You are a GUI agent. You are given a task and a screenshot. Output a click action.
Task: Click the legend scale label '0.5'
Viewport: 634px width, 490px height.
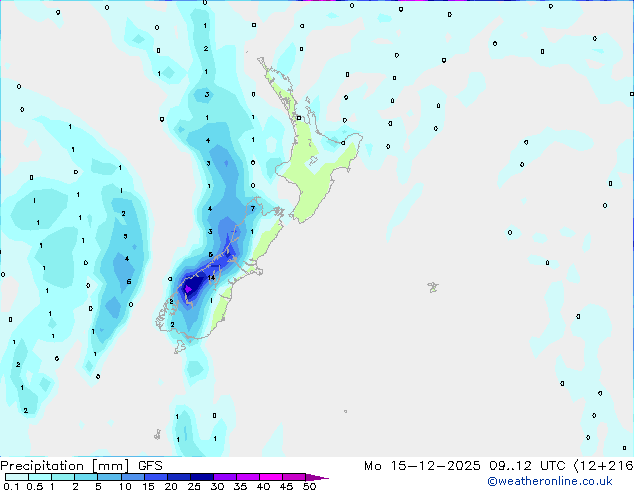(x=35, y=486)
